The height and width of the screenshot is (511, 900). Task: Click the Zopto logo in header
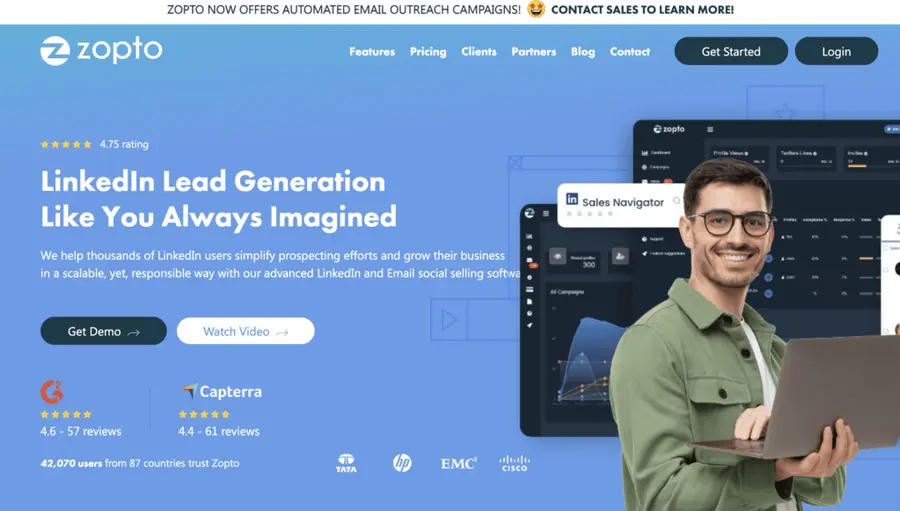(x=101, y=51)
